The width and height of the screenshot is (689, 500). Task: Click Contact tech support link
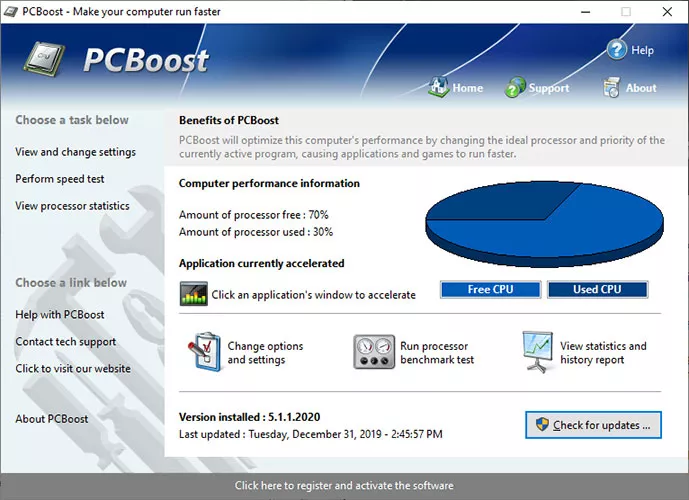pyautogui.click(x=66, y=342)
